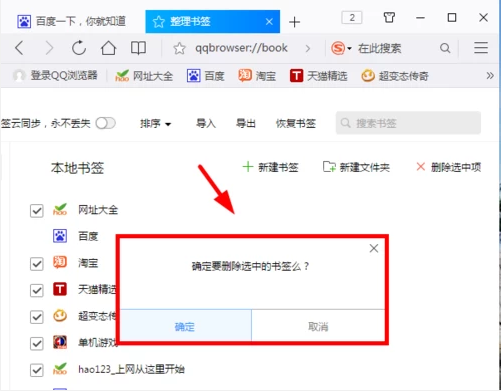Viewport: 501px width, 391px height.
Task: Click 导入 to import bookmarks
Action: (x=206, y=123)
